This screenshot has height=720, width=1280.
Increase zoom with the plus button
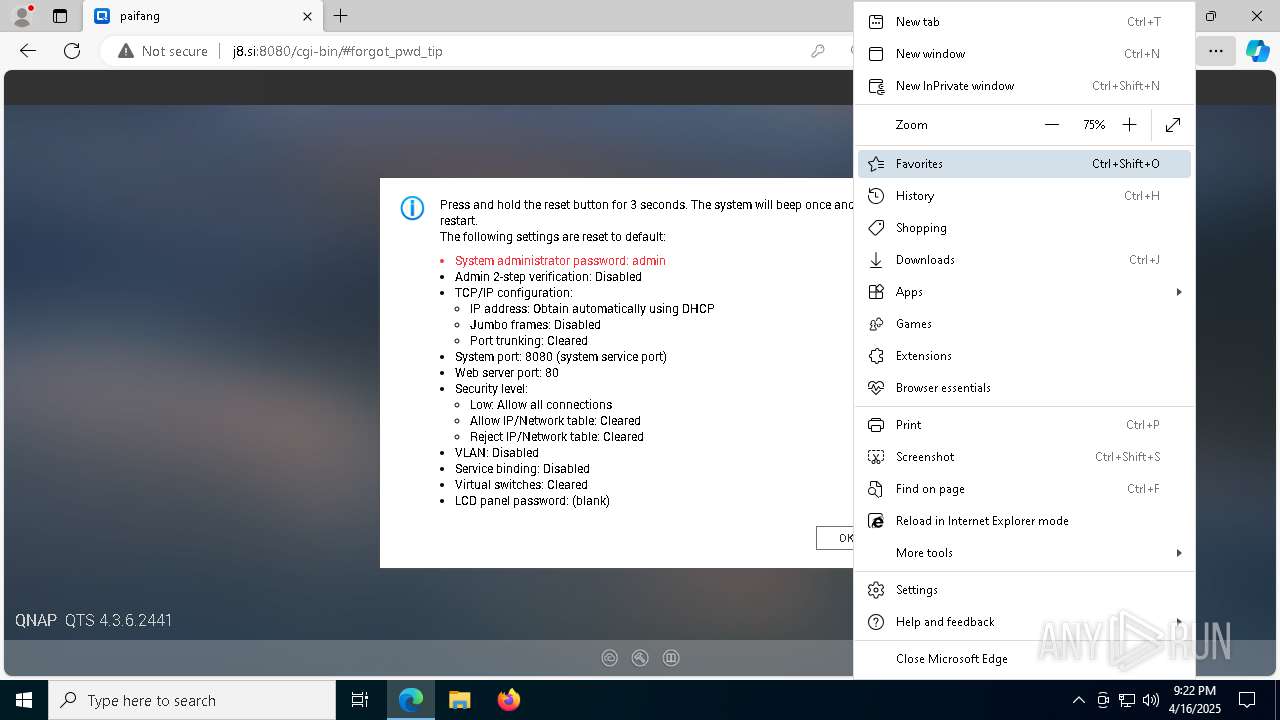pyautogui.click(x=1129, y=125)
